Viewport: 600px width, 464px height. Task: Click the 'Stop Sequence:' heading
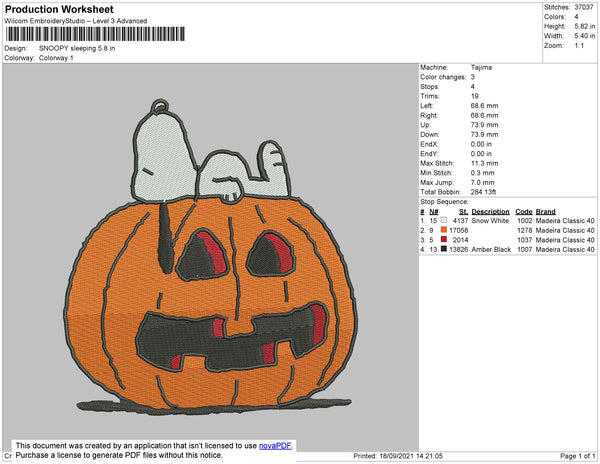pyautogui.click(x=444, y=202)
